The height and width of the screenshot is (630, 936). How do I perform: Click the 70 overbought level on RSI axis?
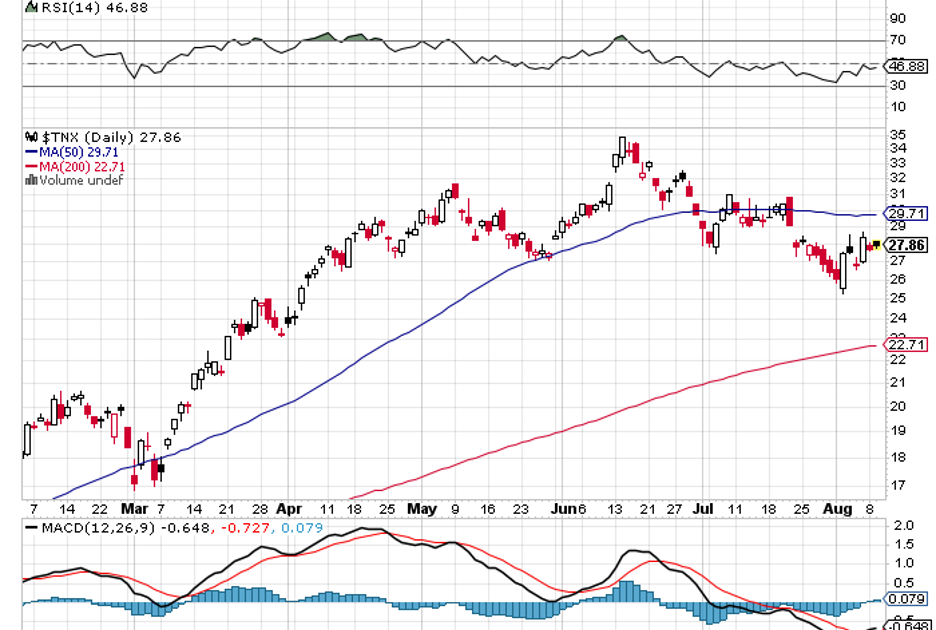coord(897,40)
